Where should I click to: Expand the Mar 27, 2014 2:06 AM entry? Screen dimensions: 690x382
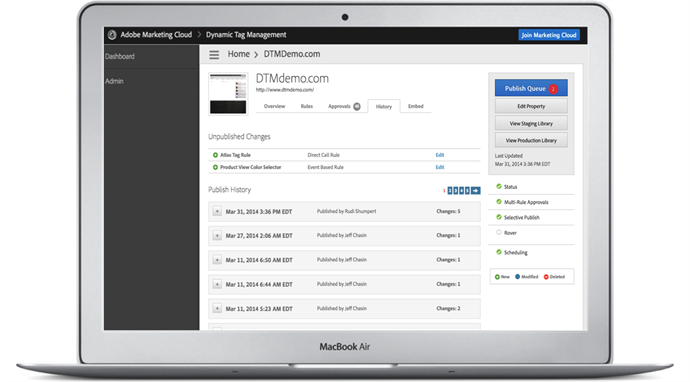[217, 235]
